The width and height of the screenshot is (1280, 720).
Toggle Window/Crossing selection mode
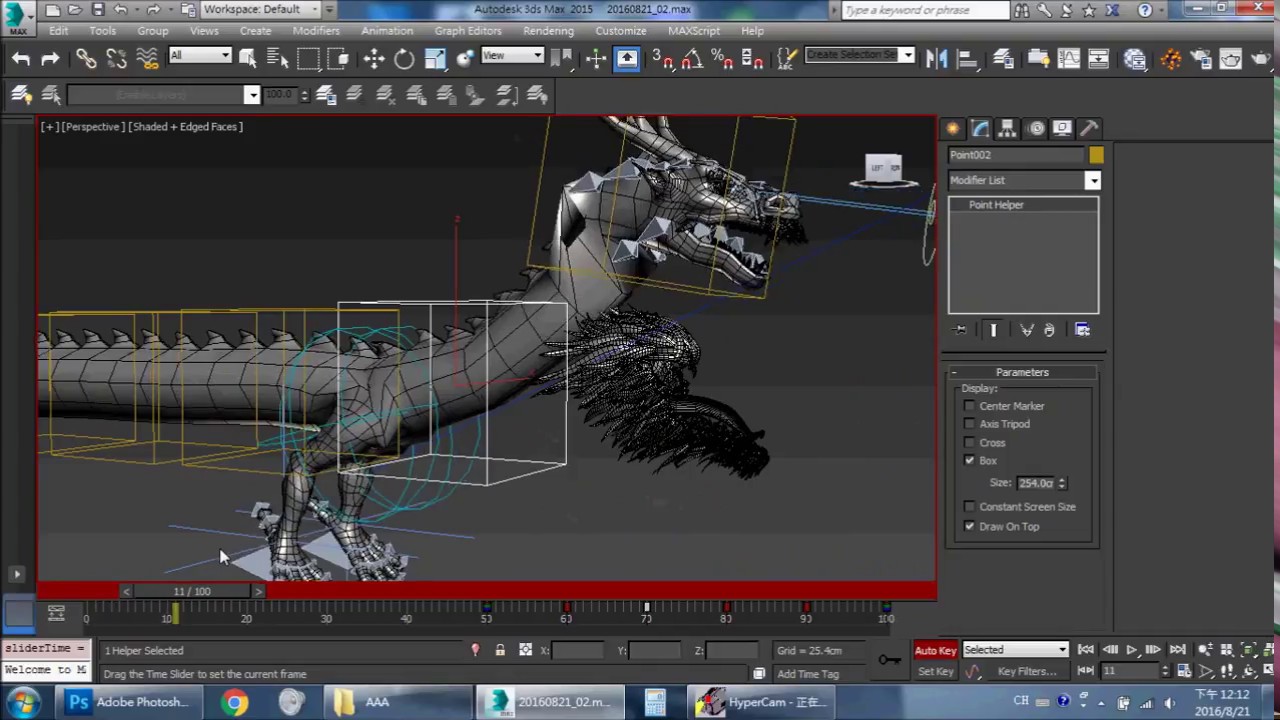tap(338, 58)
